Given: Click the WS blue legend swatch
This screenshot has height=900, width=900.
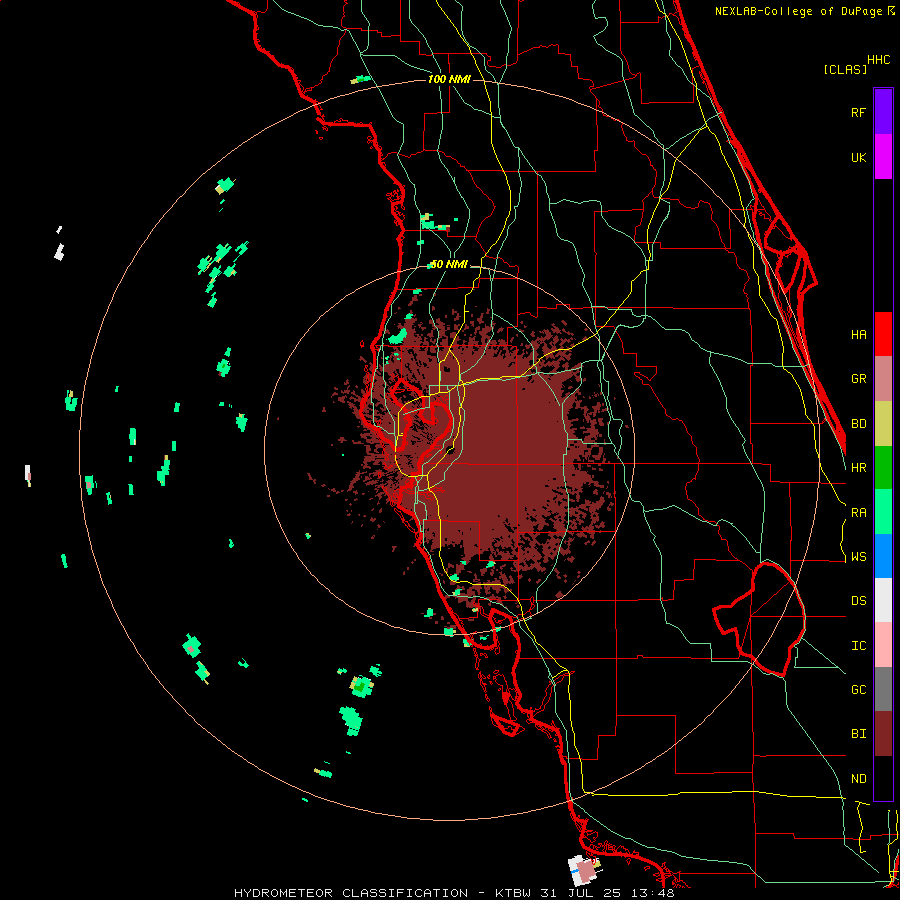Looking at the screenshot, I should click(x=883, y=556).
